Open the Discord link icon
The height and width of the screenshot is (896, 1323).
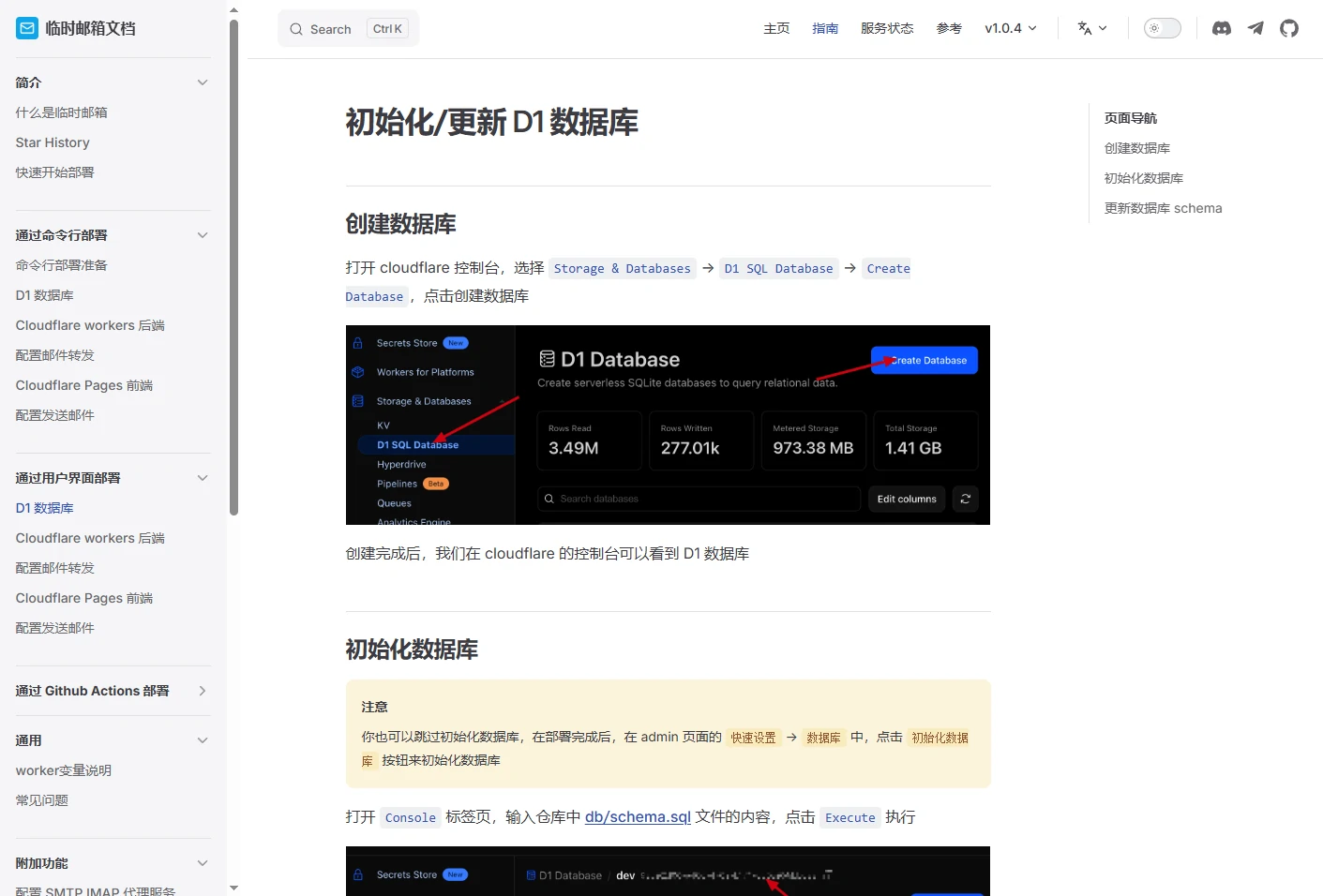click(1221, 28)
